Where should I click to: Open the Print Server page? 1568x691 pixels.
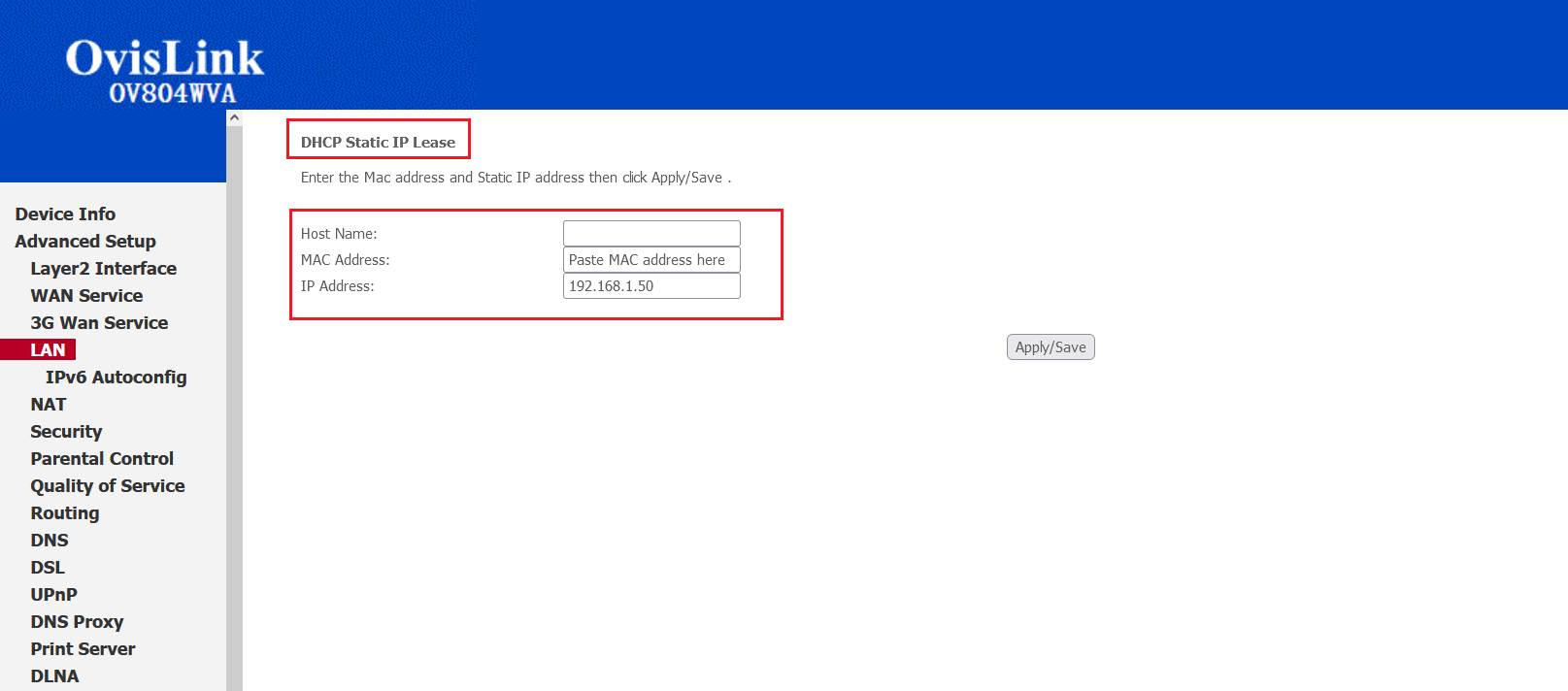click(x=83, y=649)
